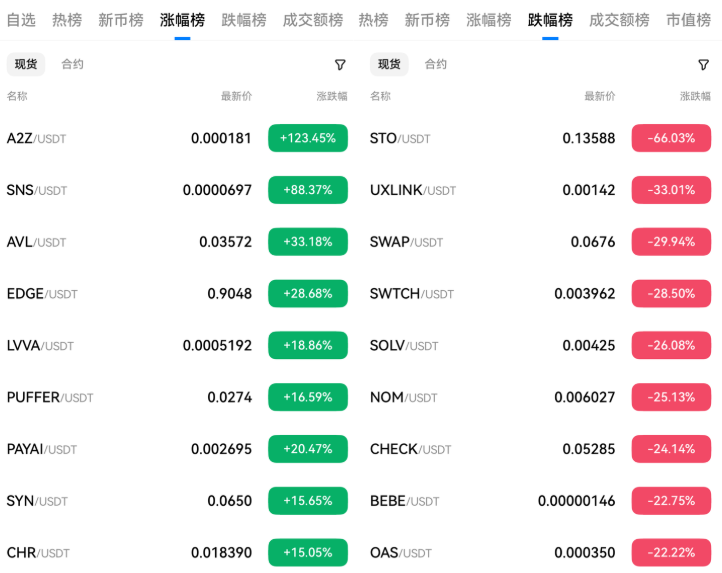Sort left list by 名称 header
The image size is (722, 573).
17,96
